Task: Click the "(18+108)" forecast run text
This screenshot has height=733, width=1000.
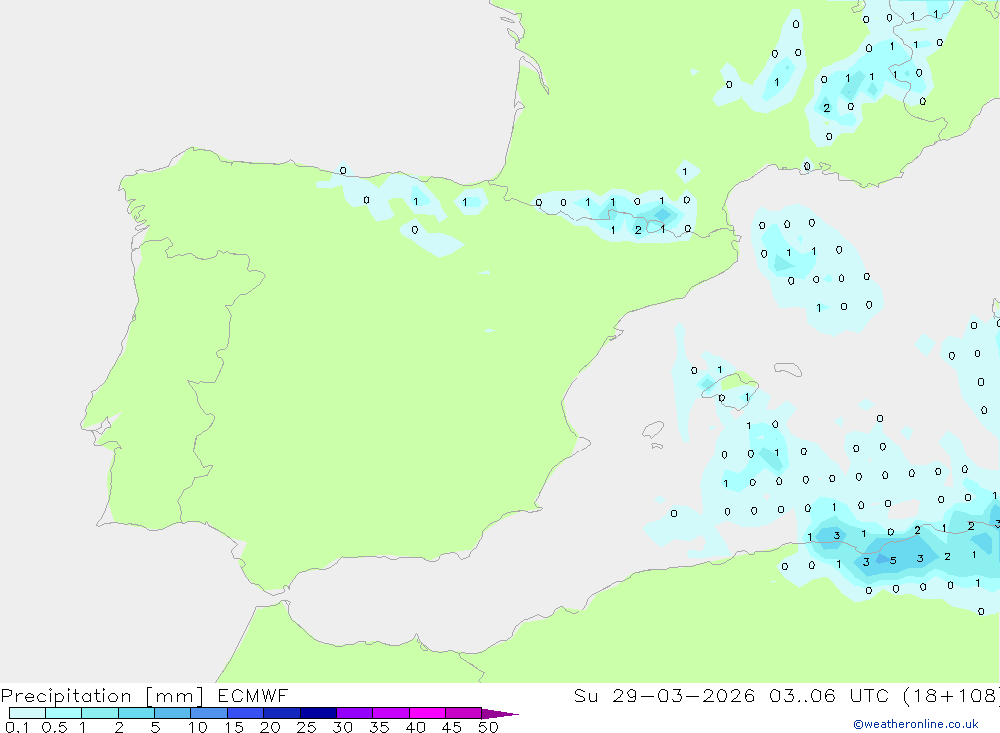Action: tap(951, 695)
